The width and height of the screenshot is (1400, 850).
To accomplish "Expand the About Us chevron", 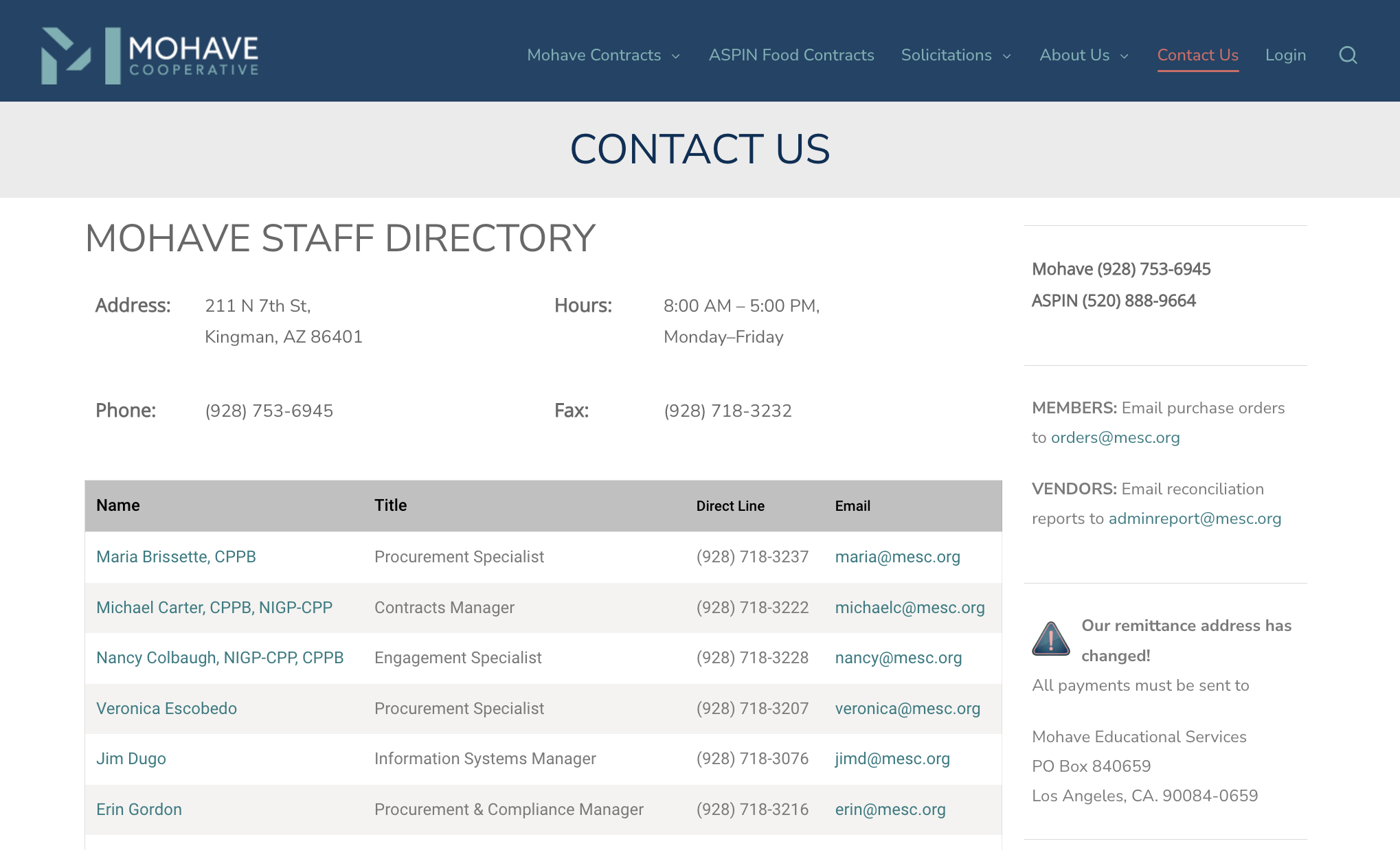I will (x=1125, y=56).
